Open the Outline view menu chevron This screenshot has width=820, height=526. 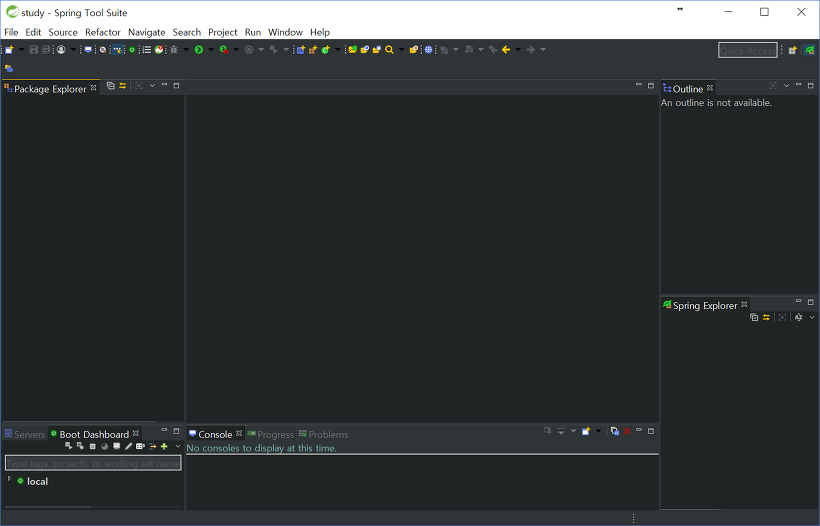[x=786, y=86]
